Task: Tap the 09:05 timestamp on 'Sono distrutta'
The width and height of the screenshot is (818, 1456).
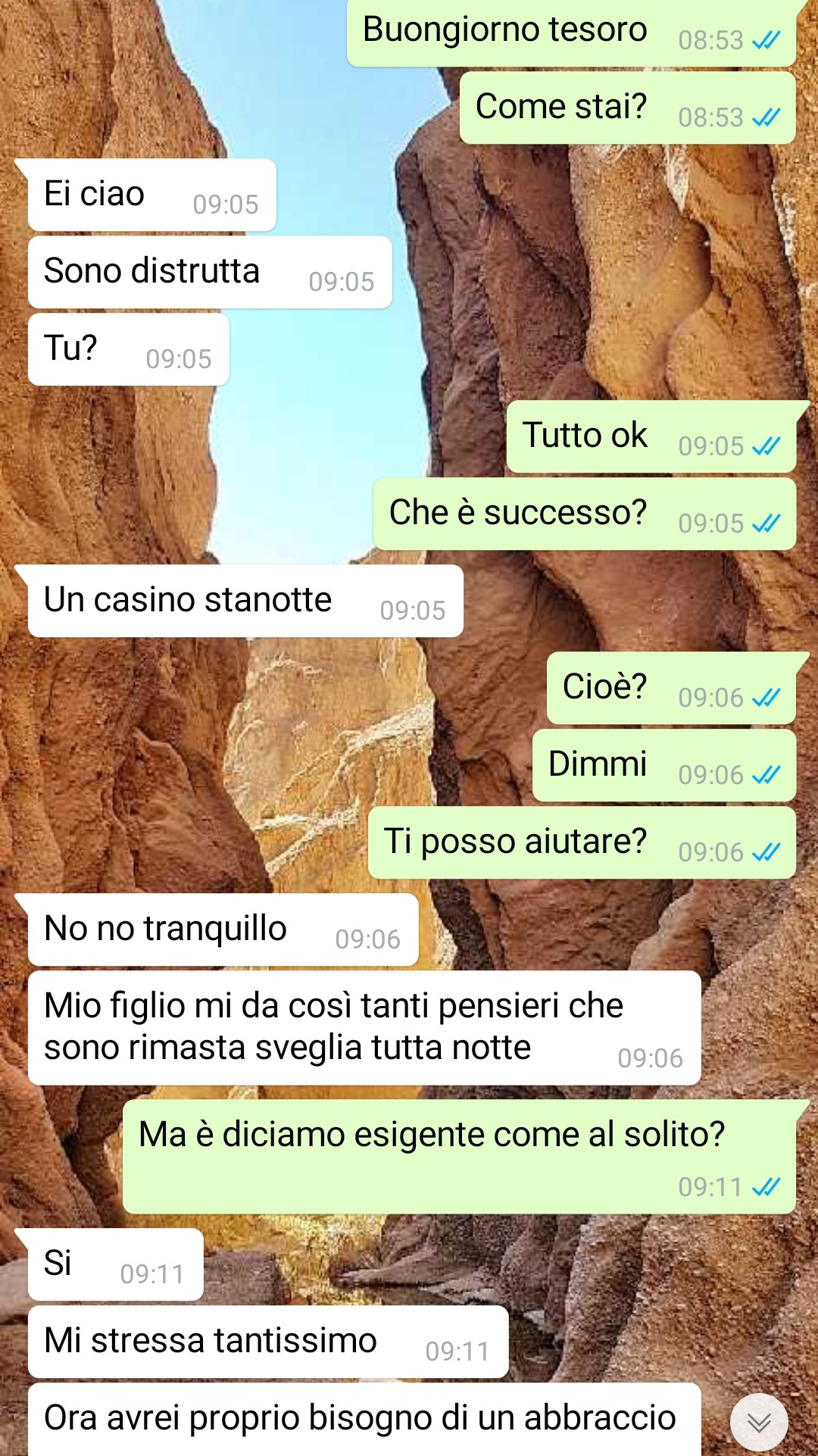Action: (342, 282)
